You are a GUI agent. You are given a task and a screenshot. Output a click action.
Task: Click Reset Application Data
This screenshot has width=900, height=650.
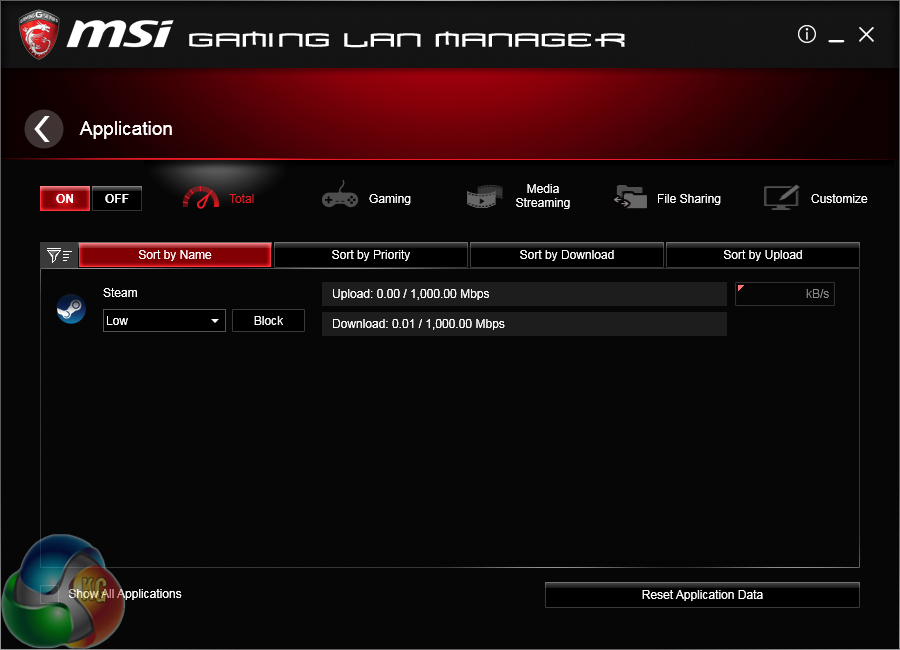pos(702,595)
